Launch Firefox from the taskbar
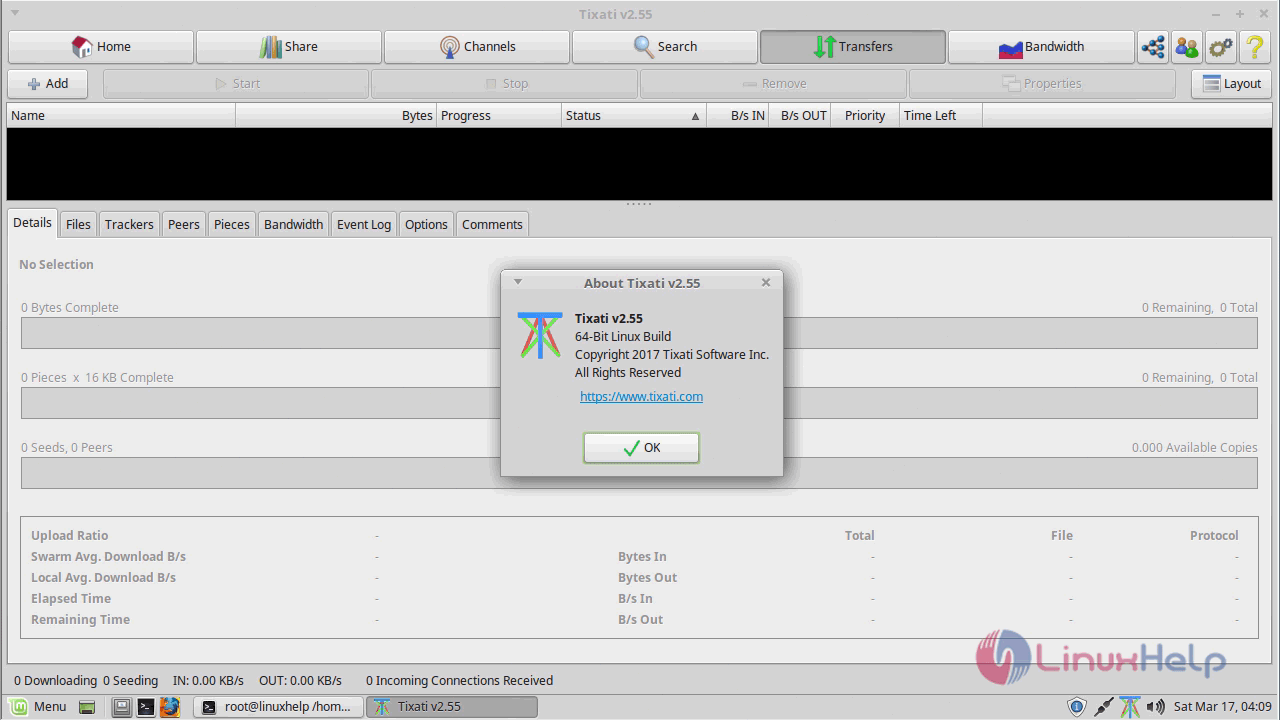 [170, 707]
